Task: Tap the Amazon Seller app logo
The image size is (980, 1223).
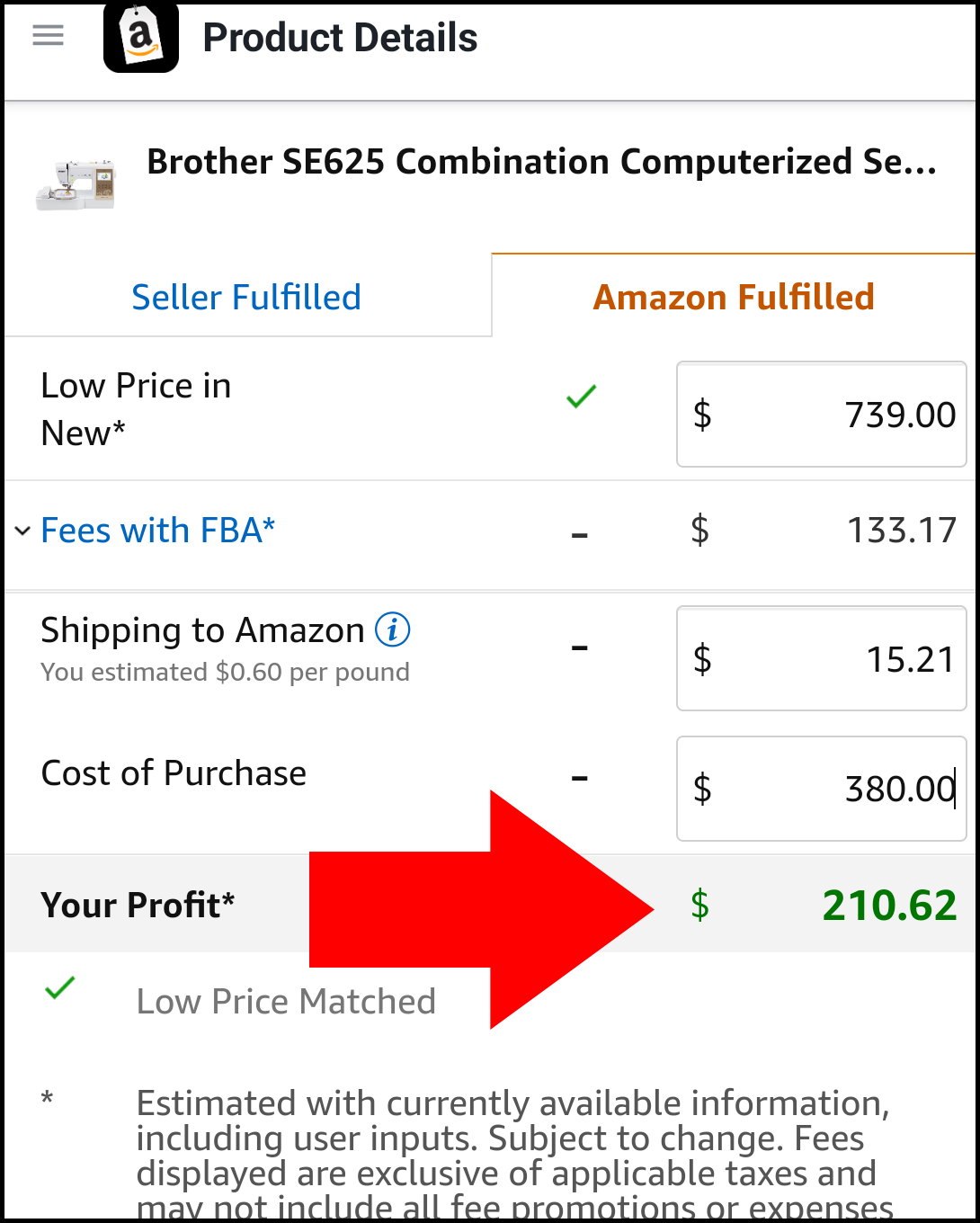Action: tap(141, 37)
